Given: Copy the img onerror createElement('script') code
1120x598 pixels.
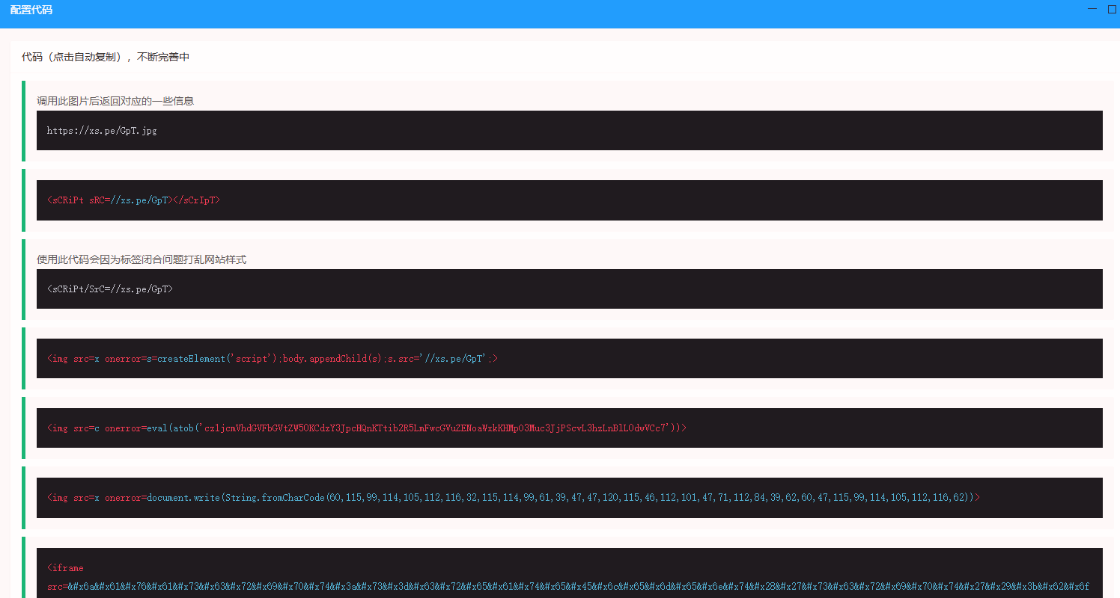Looking at the screenshot, I should coord(569,359).
